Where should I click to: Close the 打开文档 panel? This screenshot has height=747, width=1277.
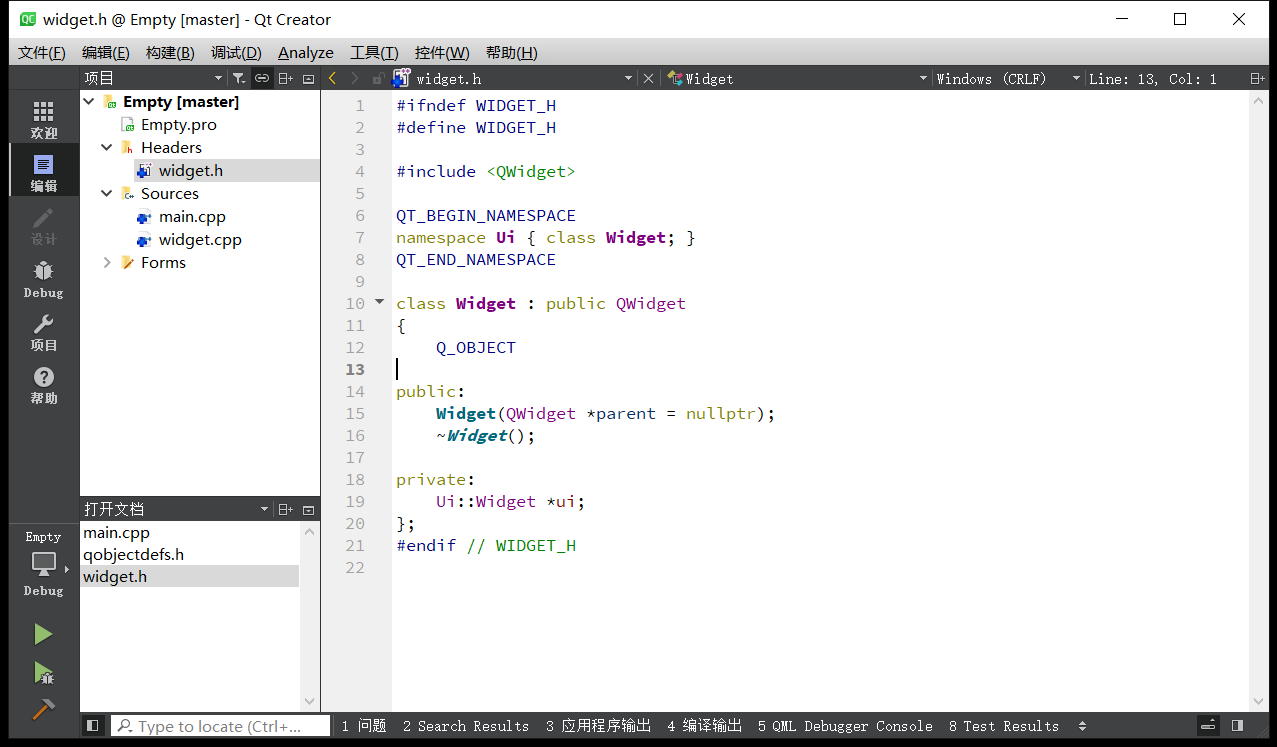(308, 509)
